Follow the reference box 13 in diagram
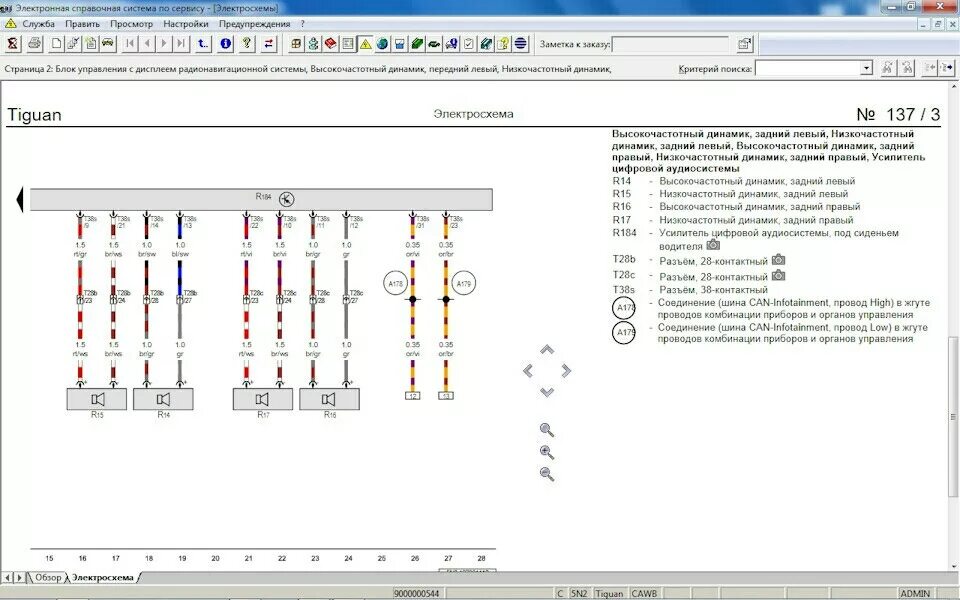 click(446, 396)
